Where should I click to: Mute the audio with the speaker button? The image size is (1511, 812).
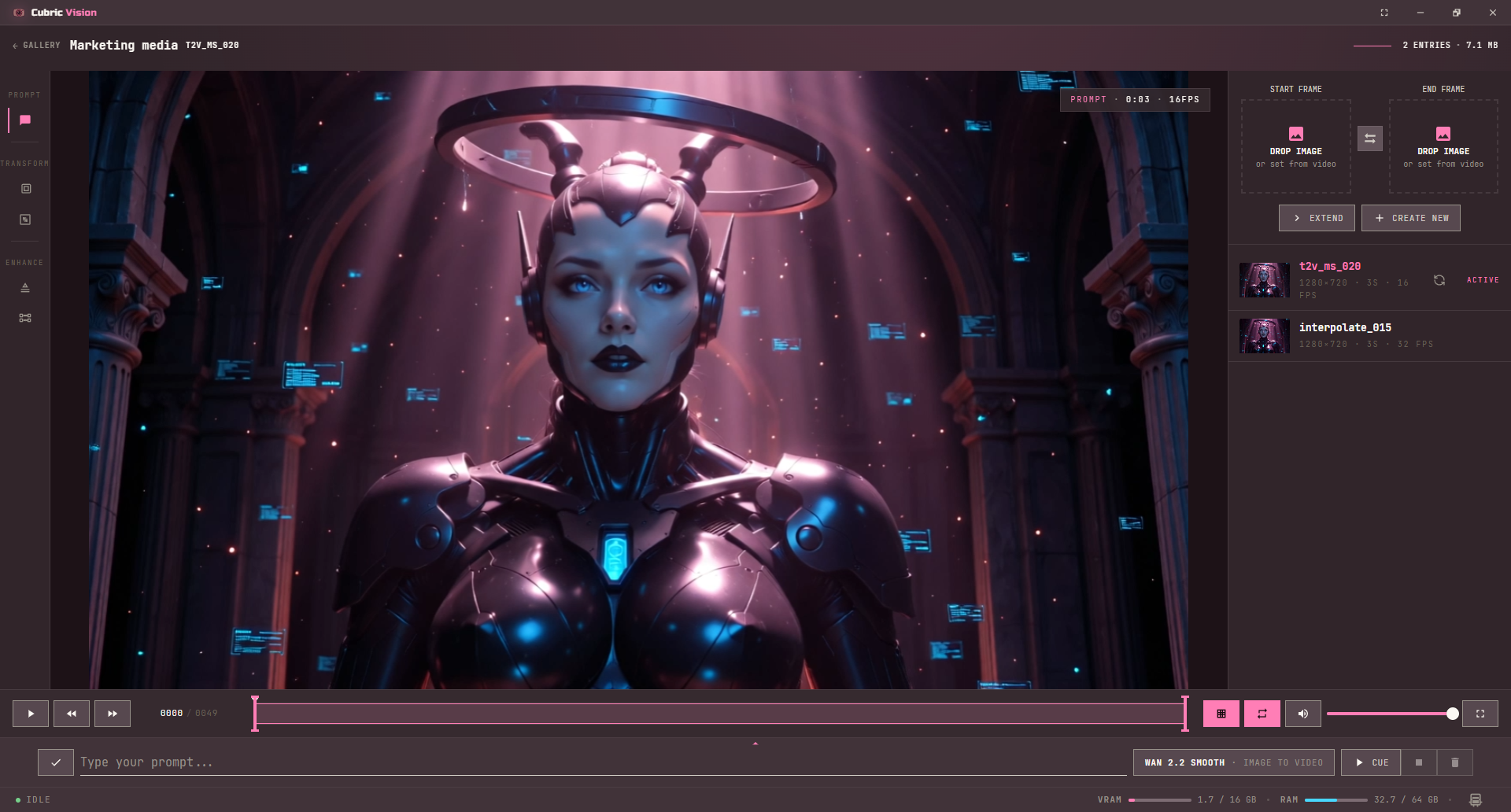[1303, 714]
